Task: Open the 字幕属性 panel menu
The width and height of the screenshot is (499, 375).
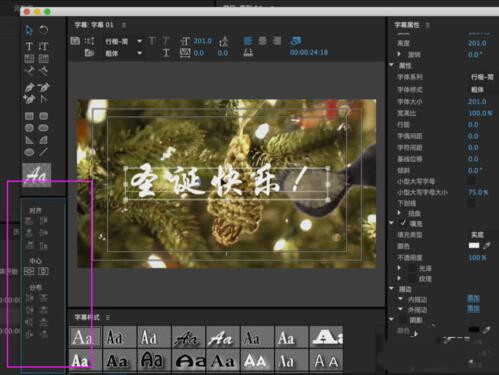Action: (428, 25)
